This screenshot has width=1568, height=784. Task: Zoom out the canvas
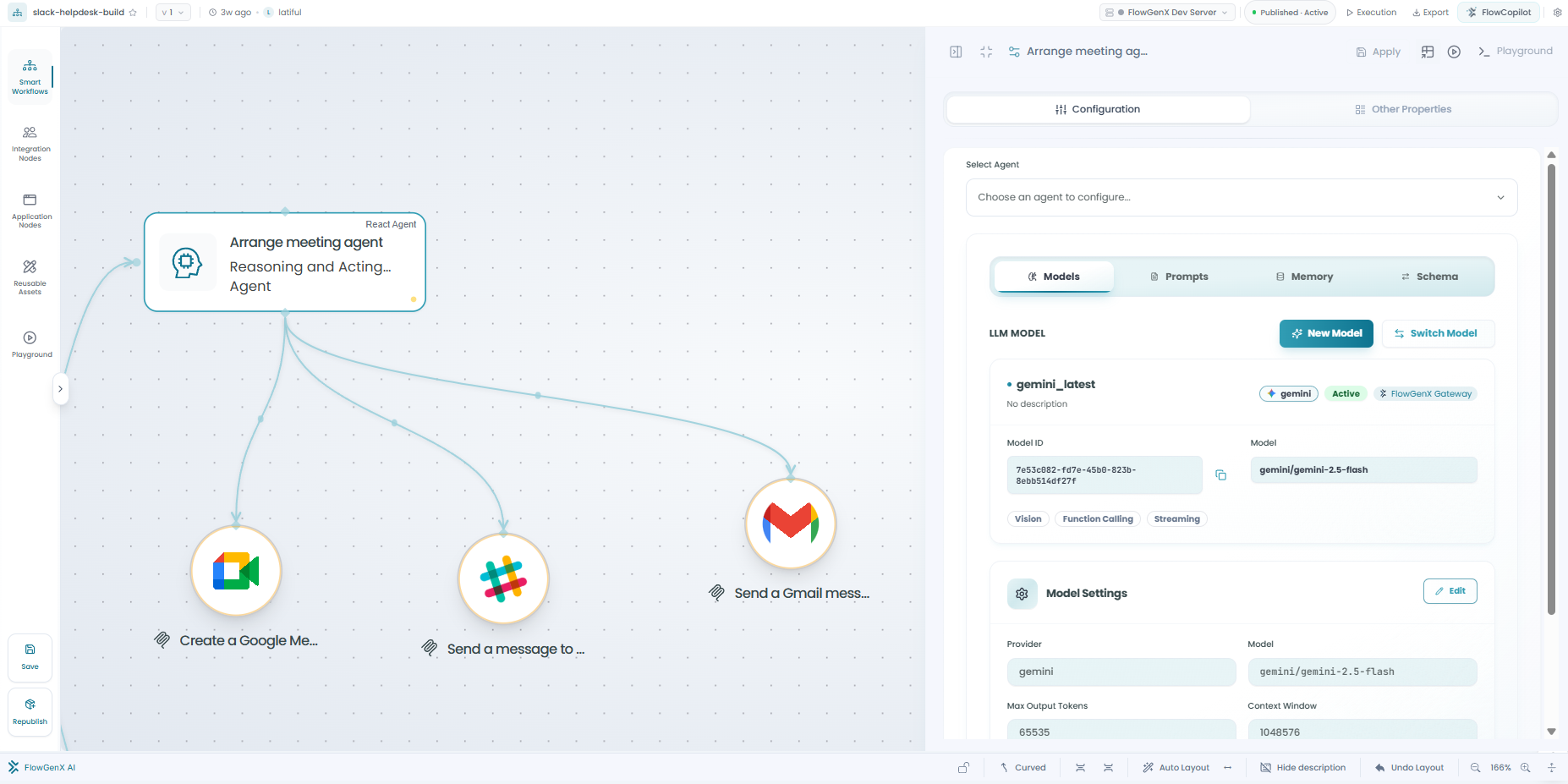1475,768
